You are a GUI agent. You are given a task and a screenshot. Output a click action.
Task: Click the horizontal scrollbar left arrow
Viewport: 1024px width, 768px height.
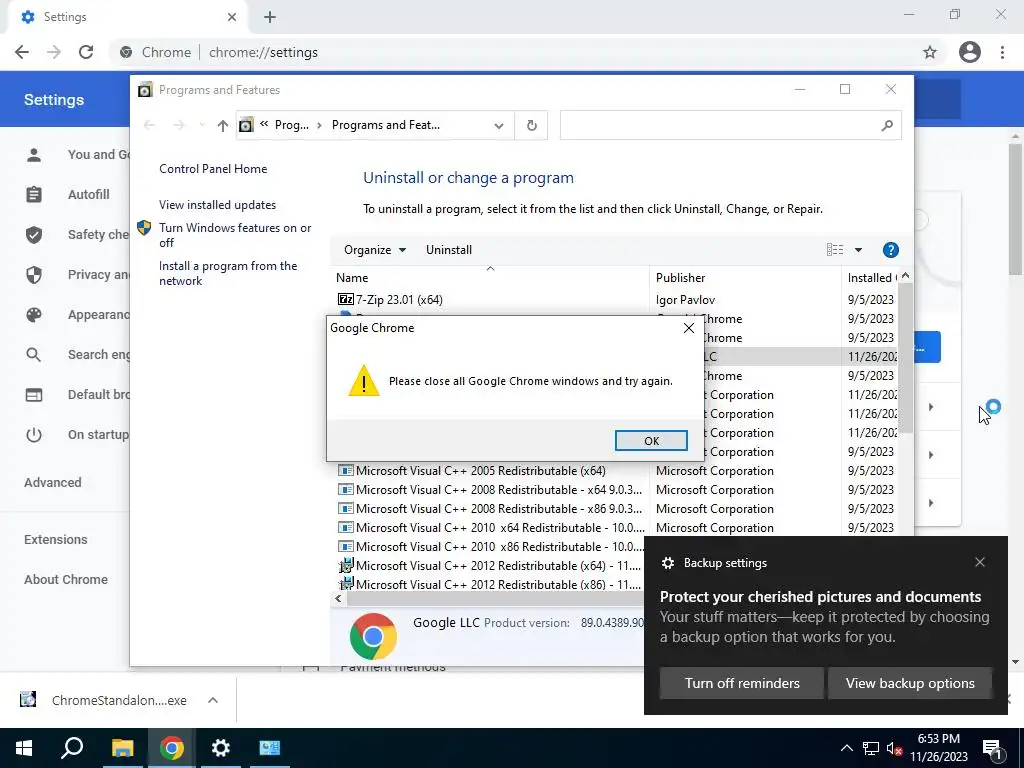[338, 598]
